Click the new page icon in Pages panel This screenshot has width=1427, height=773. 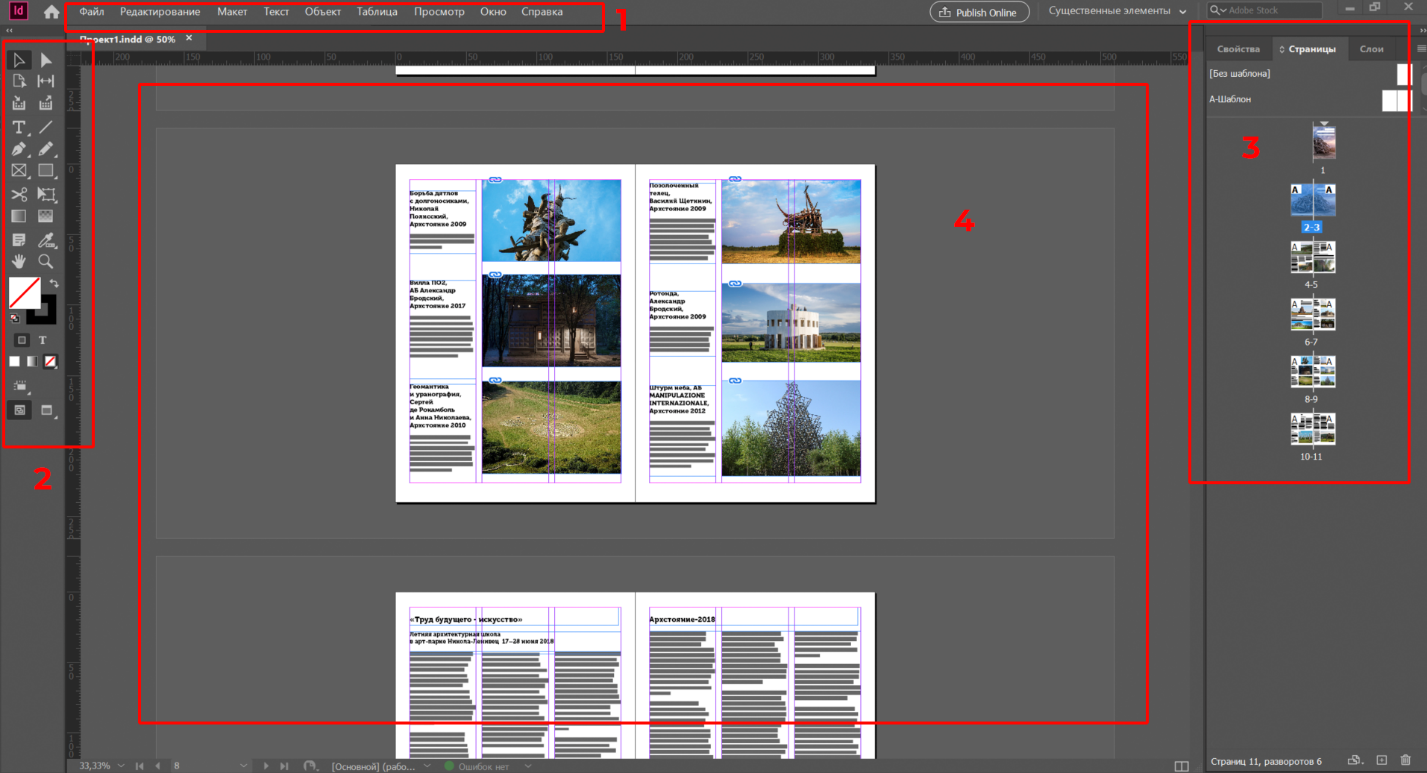tap(1381, 761)
